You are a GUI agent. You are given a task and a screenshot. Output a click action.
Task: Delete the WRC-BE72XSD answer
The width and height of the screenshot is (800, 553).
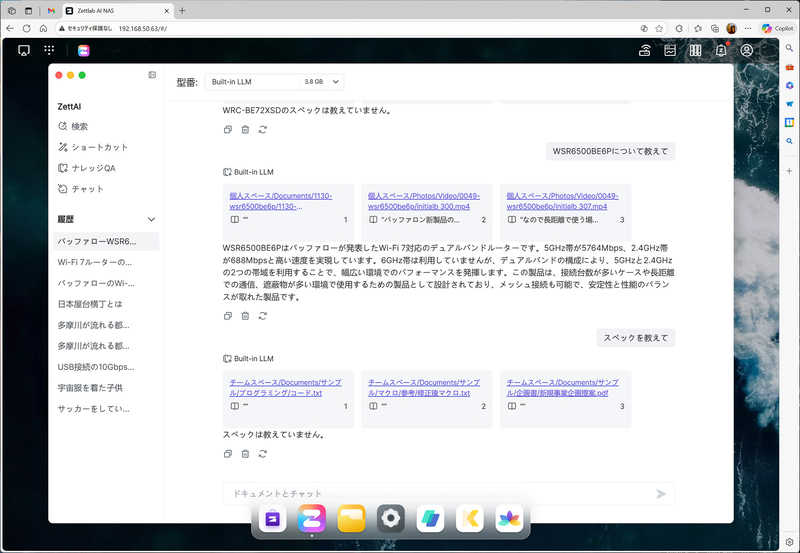click(x=245, y=130)
